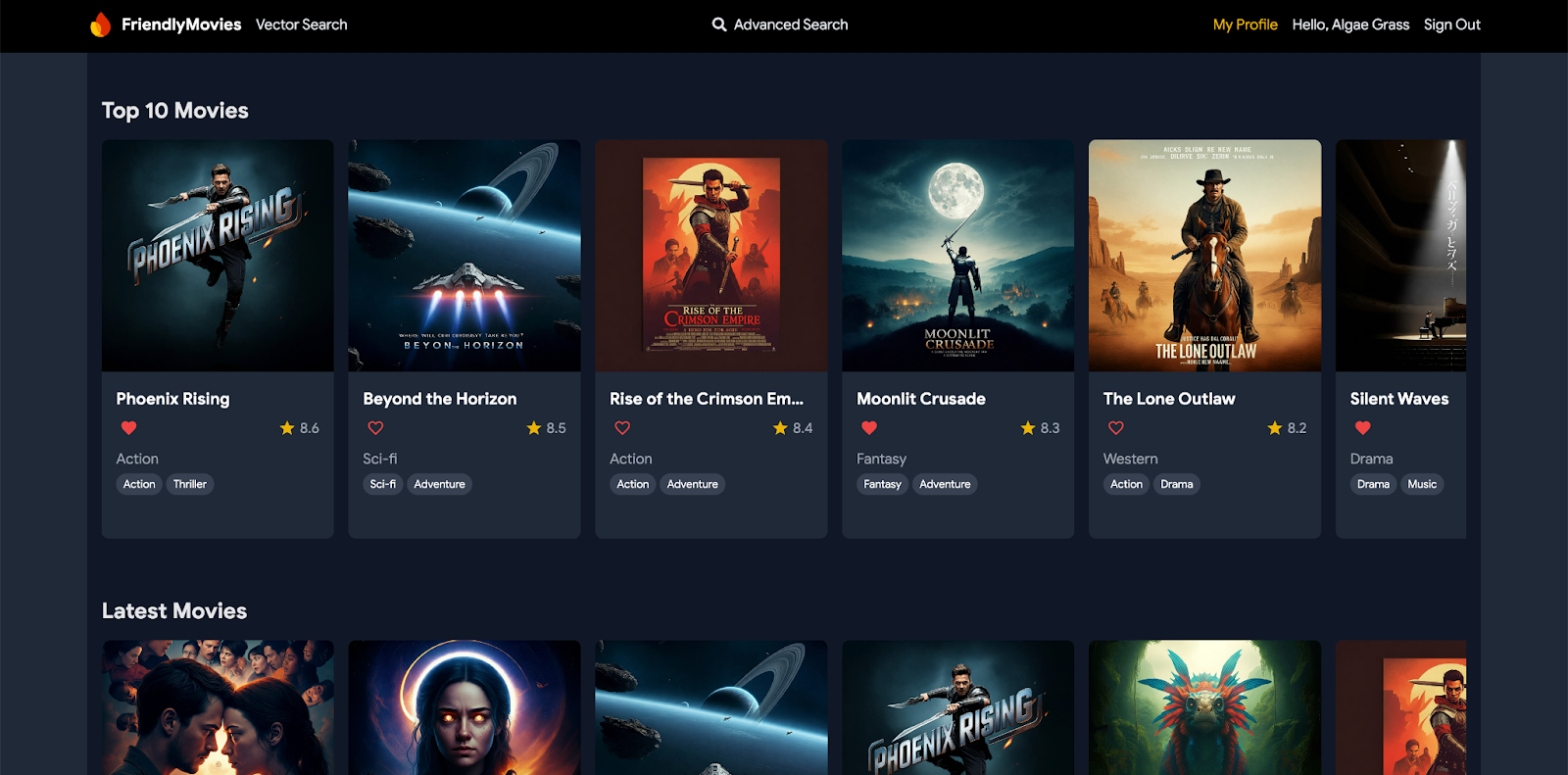
Task: Select the Music tag on Silent Waves
Action: (x=1421, y=484)
